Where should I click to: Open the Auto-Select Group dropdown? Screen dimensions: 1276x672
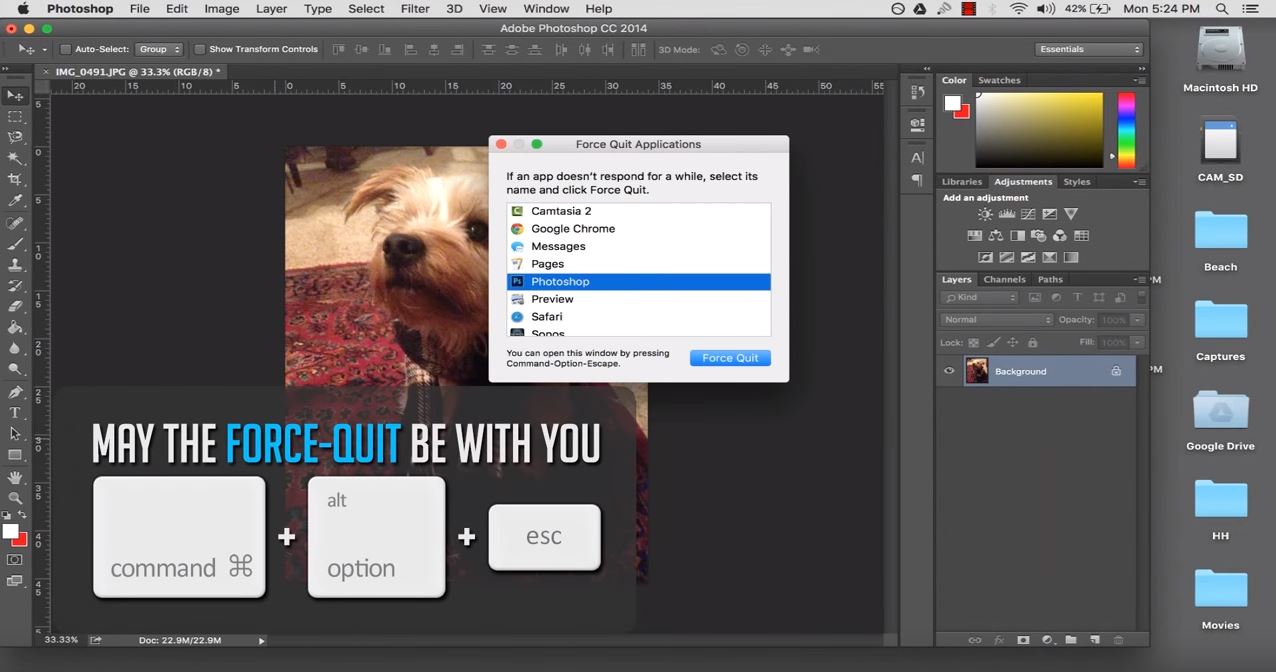tap(160, 49)
